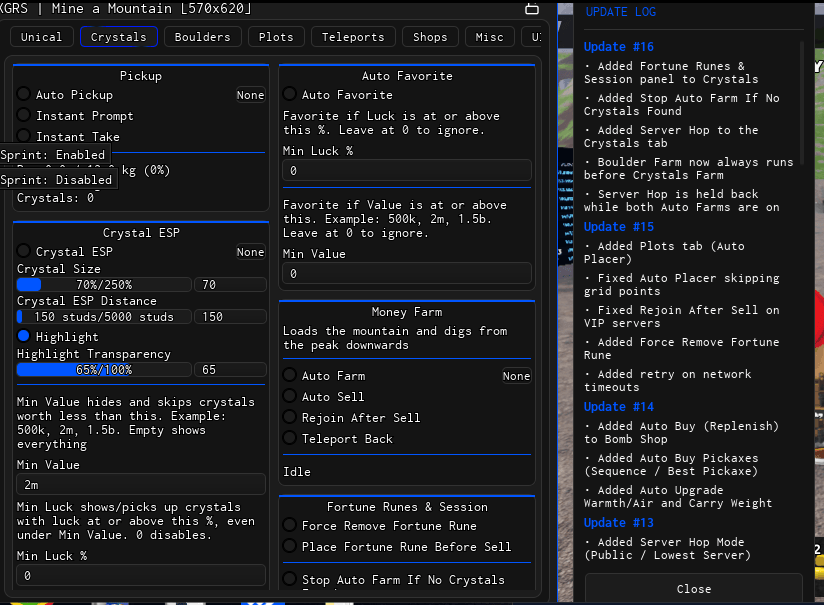The image size is (824, 605).
Task: Turn on Place Fortune Rune Before Sell
Action: click(290, 546)
